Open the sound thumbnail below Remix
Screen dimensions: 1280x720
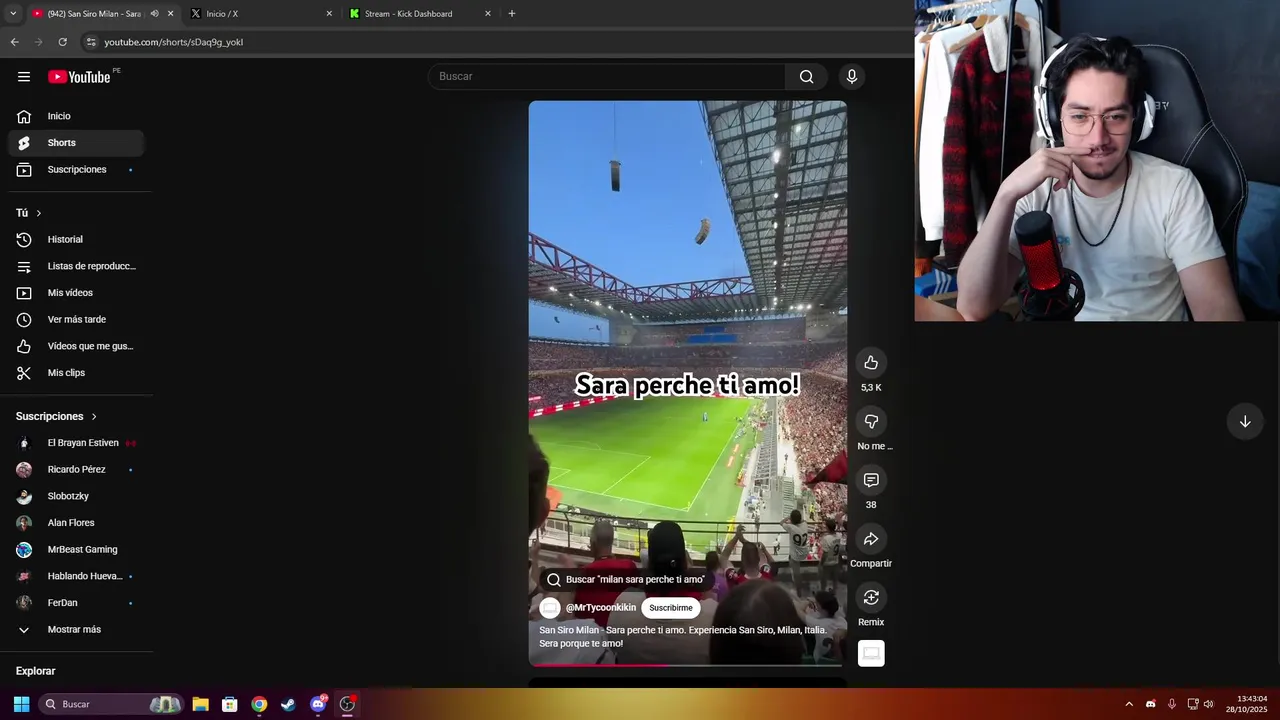871,653
